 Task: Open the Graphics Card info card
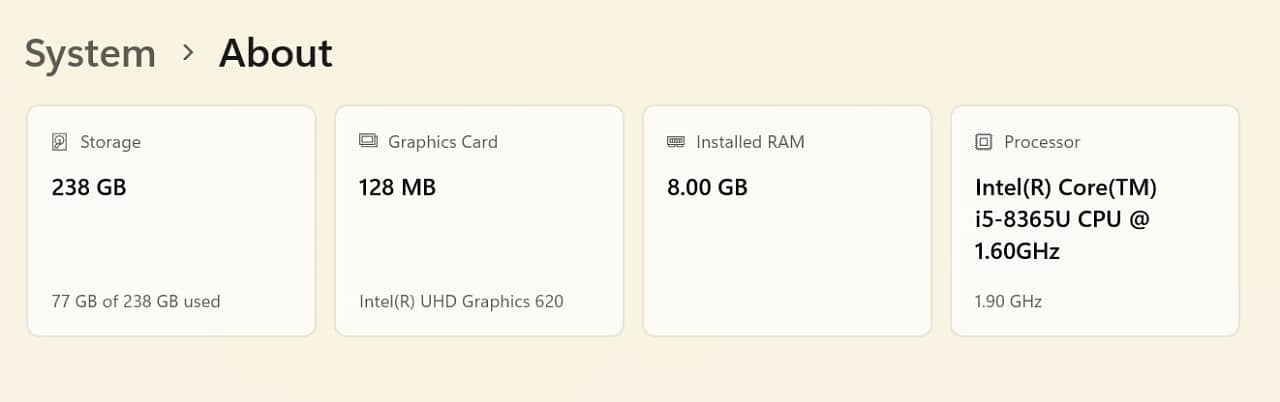coord(479,240)
